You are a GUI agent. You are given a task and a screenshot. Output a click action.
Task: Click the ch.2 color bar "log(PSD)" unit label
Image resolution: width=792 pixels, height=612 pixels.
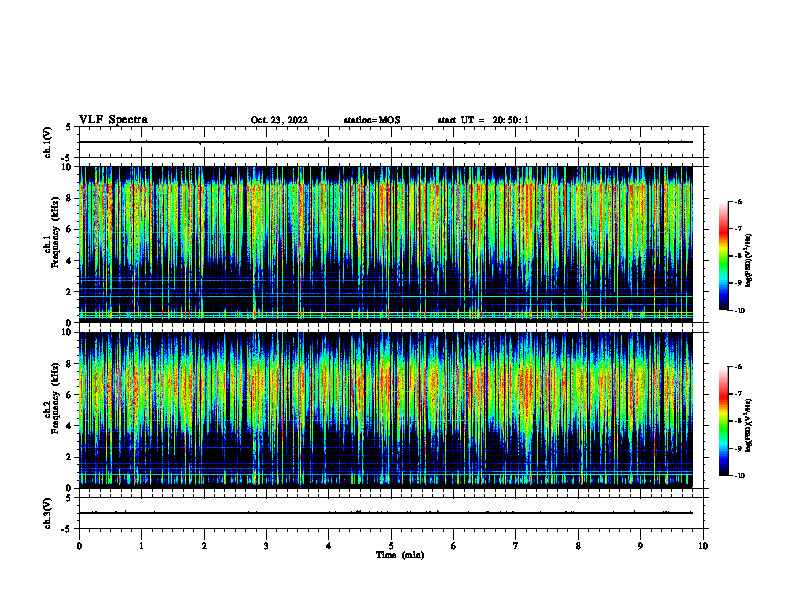click(749, 425)
